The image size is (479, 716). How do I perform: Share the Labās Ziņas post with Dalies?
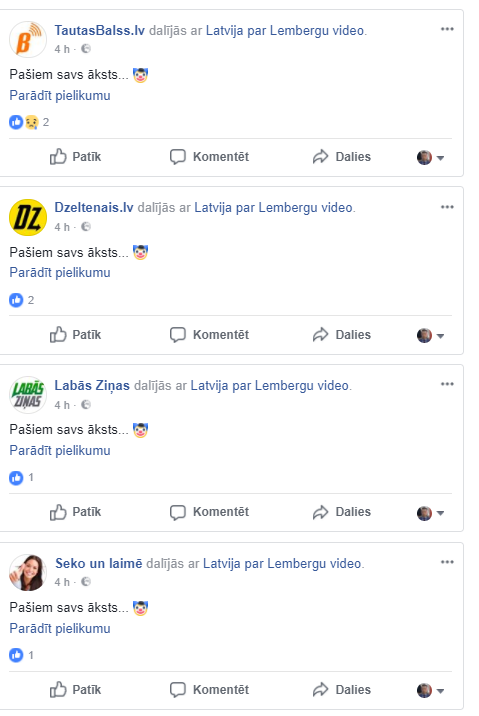(x=342, y=512)
